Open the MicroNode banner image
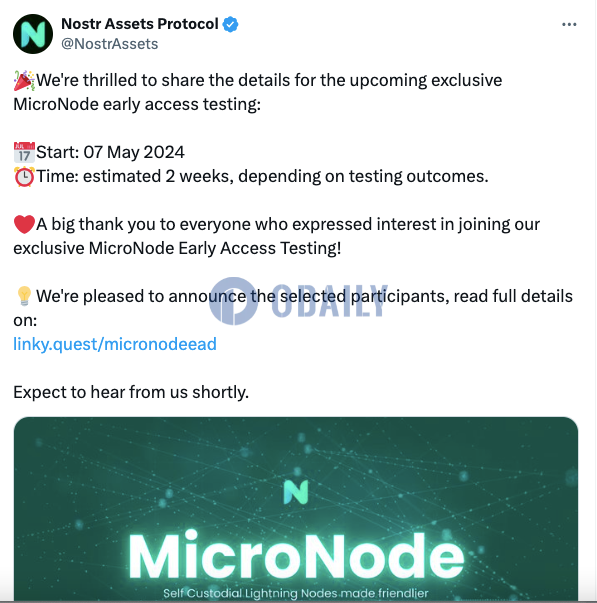 coord(296,509)
